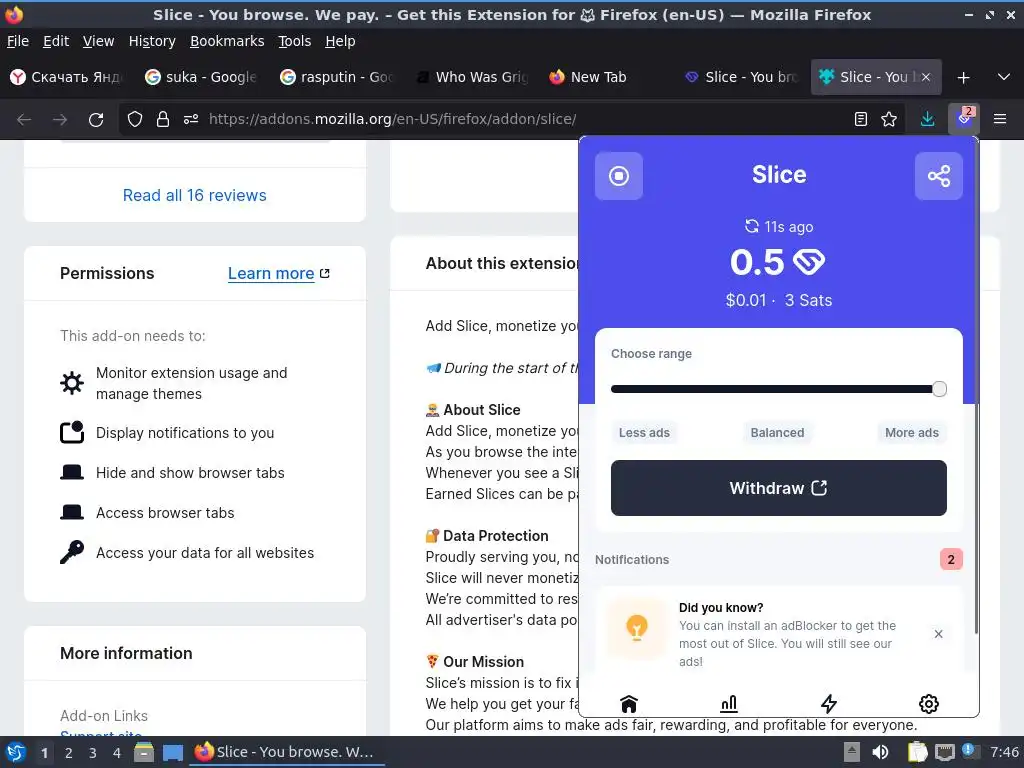1024x768 pixels.
Task: Open the taskbar file manager icon
Action: (144, 752)
